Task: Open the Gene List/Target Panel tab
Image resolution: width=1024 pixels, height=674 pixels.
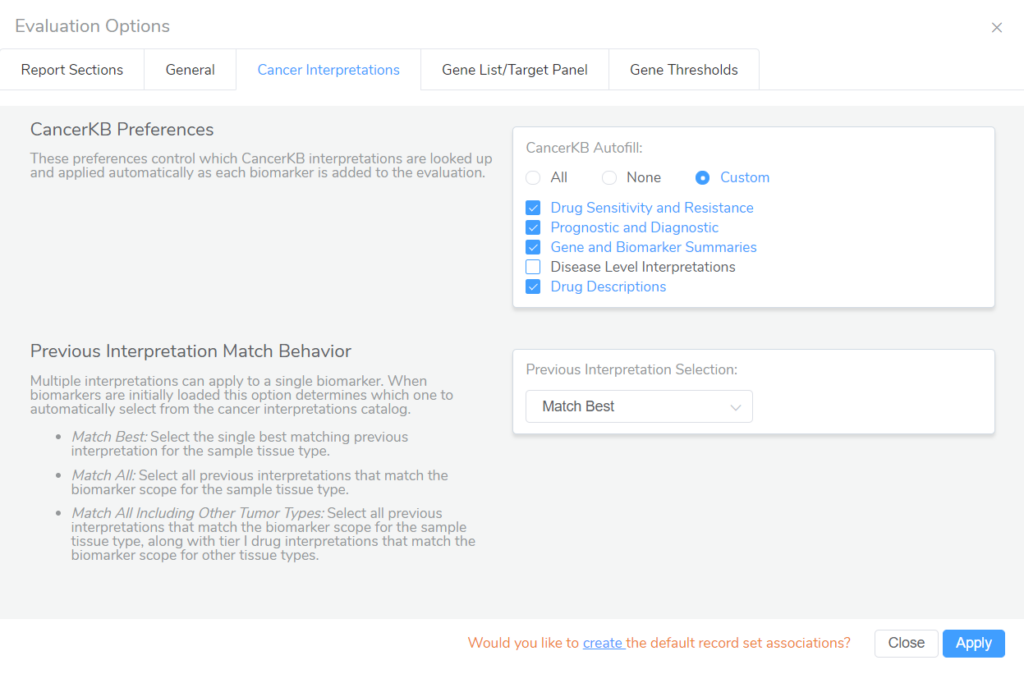Action: tap(515, 70)
